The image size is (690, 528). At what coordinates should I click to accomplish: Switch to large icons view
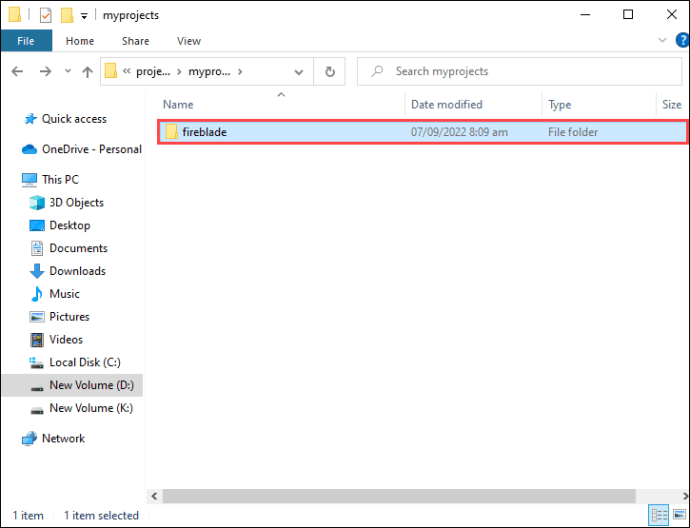click(678, 515)
